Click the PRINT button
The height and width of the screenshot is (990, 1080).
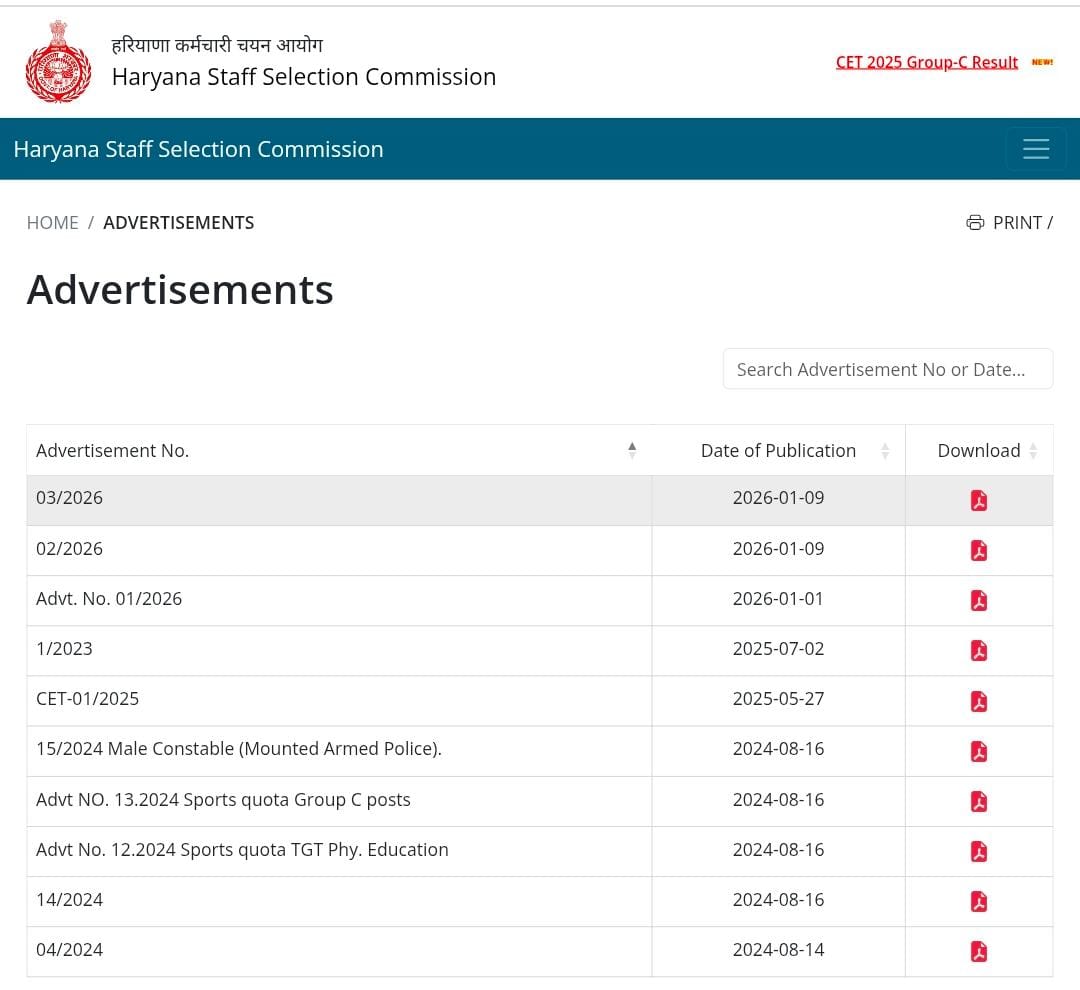point(1008,222)
